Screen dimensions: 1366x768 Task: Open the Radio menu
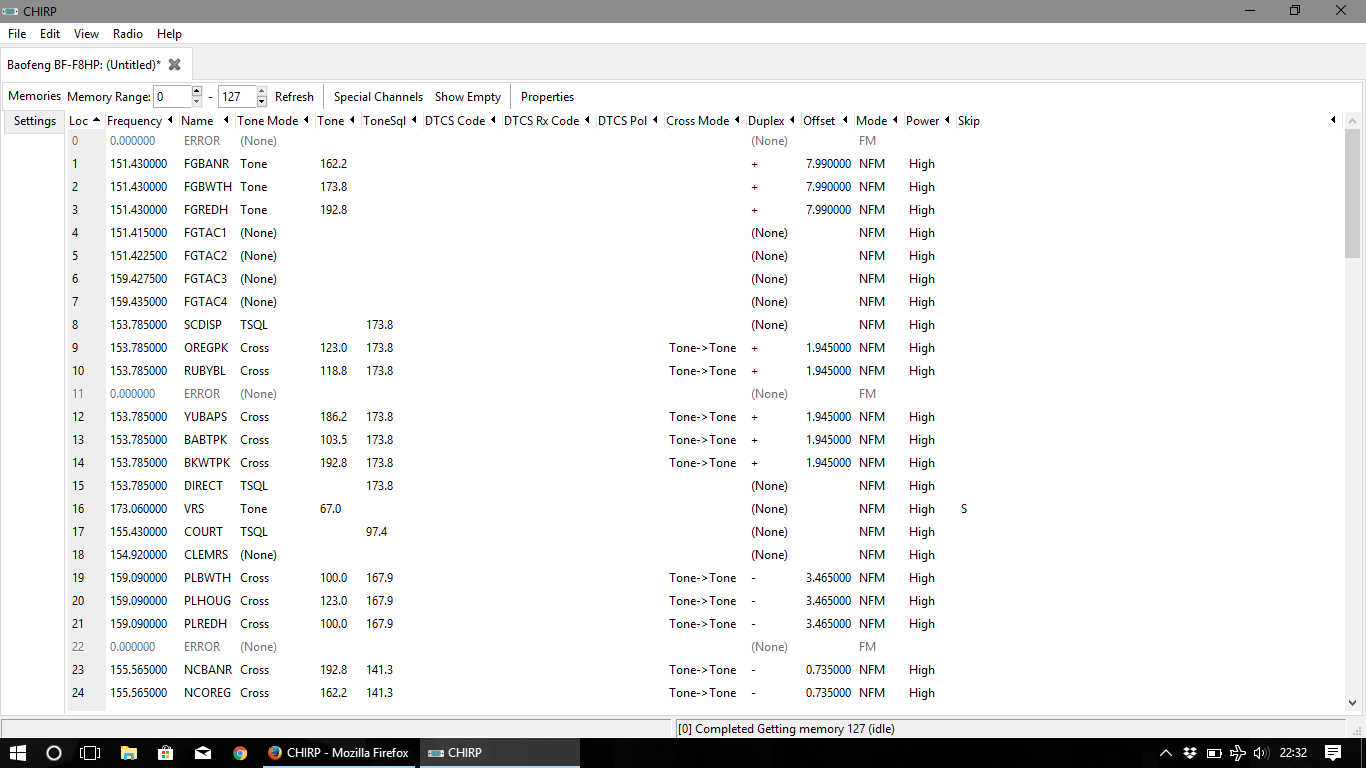(128, 34)
